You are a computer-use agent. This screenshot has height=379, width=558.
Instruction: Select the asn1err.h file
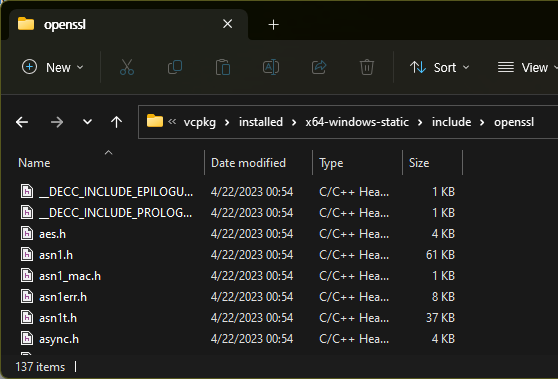(63, 297)
